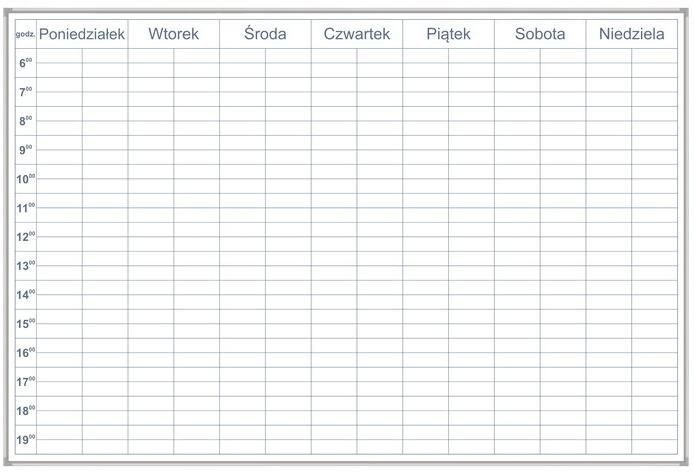Click the 10:00 hour row label
The width and height of the screenshot is (694, 472).
click(x=26, y=179)
